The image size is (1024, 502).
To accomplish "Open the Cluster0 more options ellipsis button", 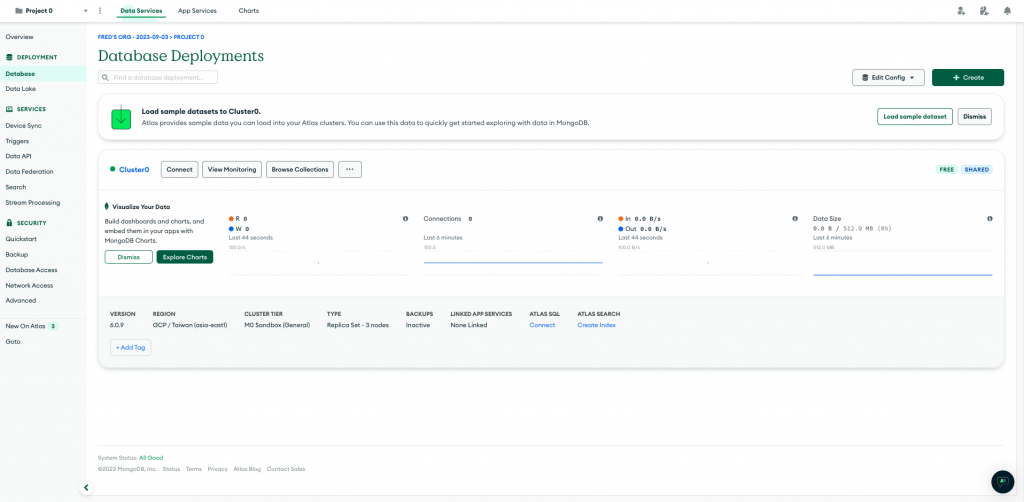I will [349, 169].
